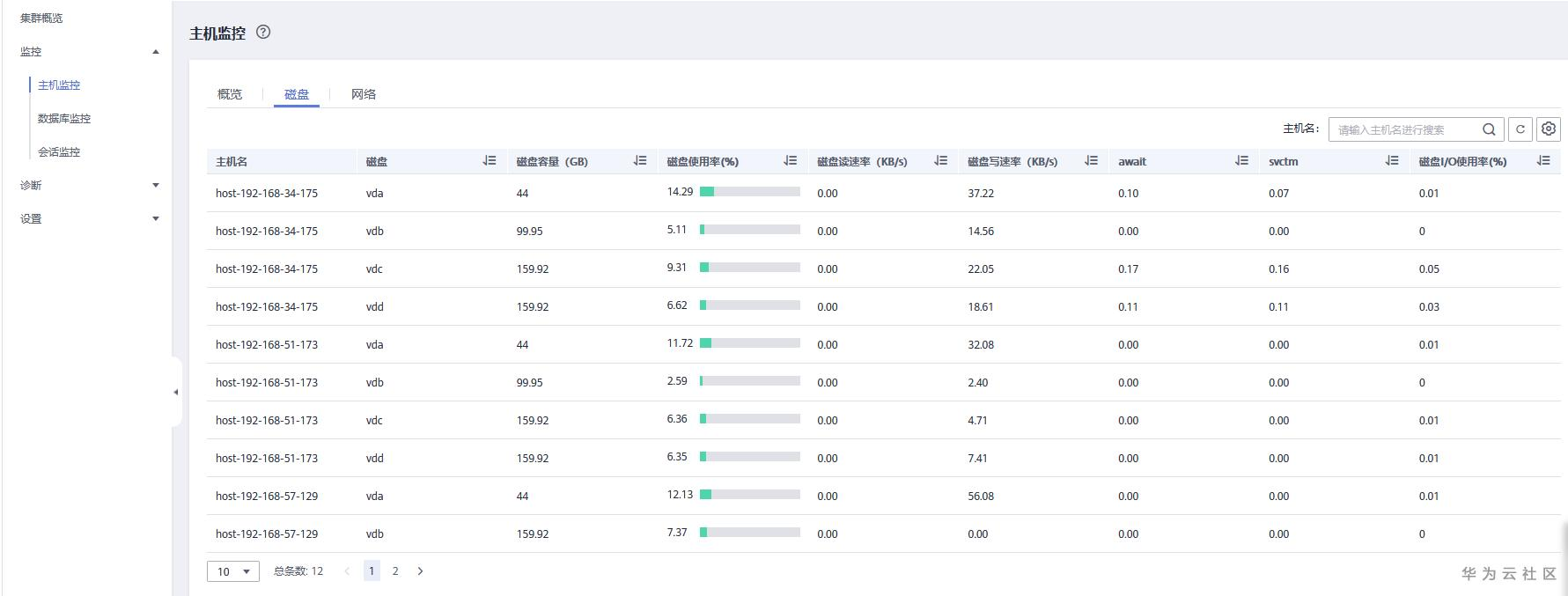Screen dimensions: 1568x596
Task: Focus the 主机名 search input field
Action: (x=1404, y=129)
